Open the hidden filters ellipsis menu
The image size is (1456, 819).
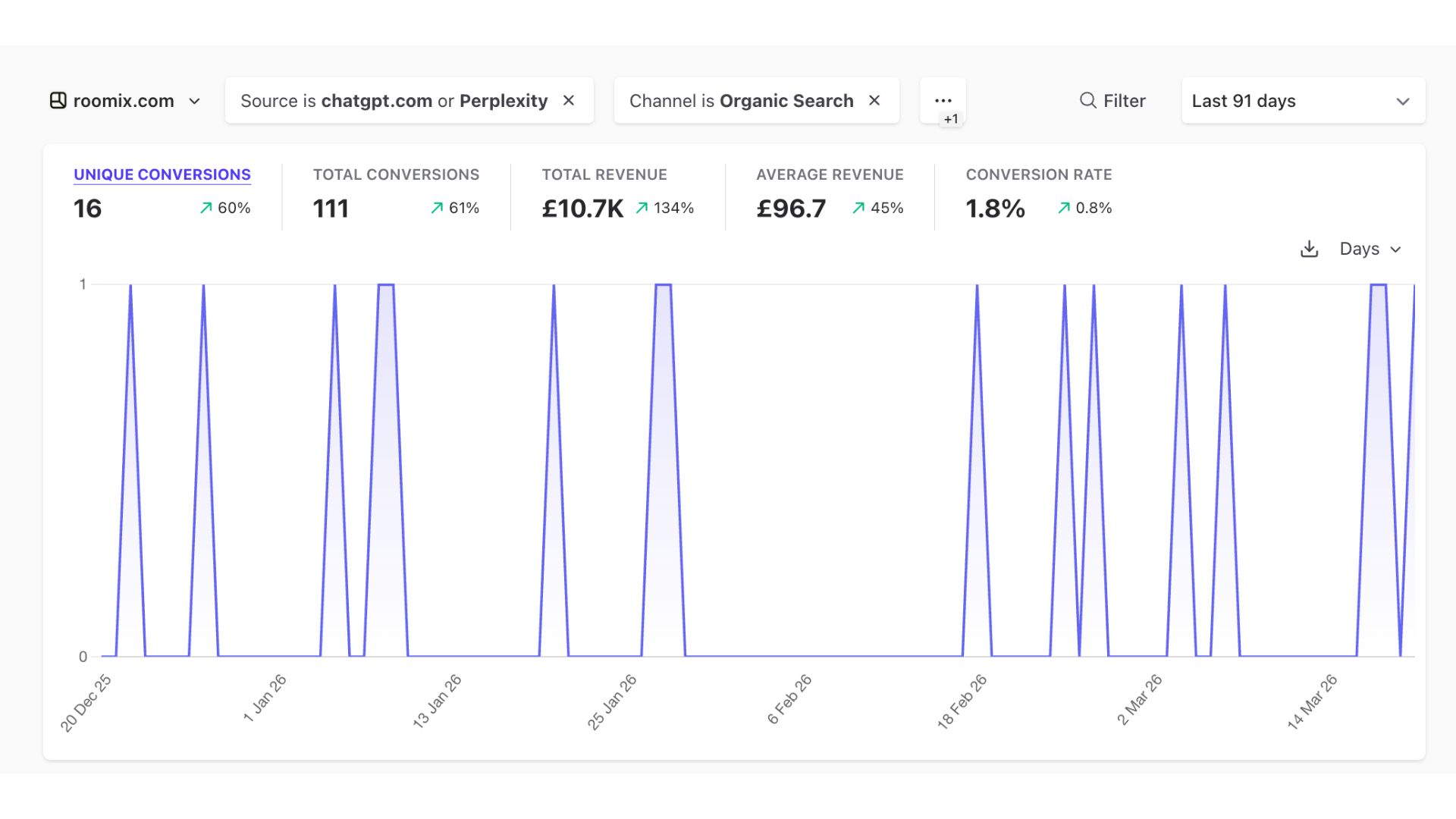[943, 99]
